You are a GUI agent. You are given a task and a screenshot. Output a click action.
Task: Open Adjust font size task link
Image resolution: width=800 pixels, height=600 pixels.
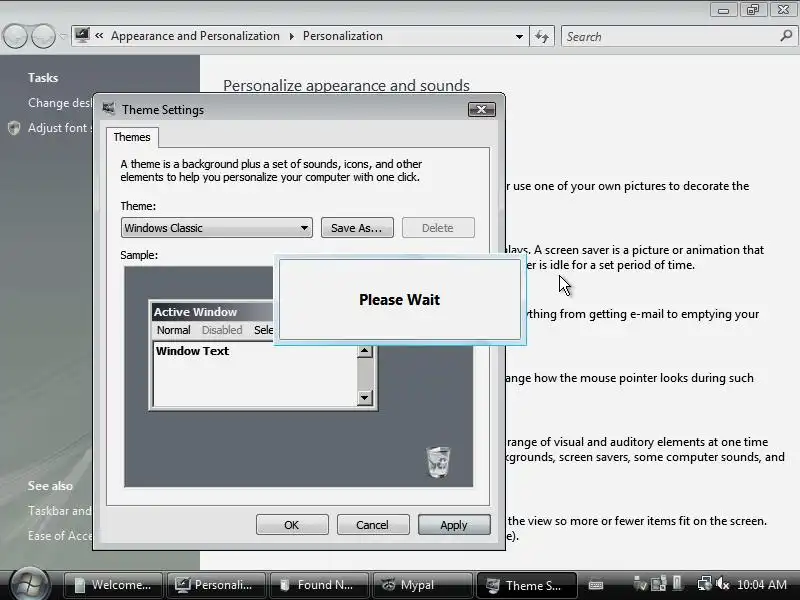click(60, 128)
